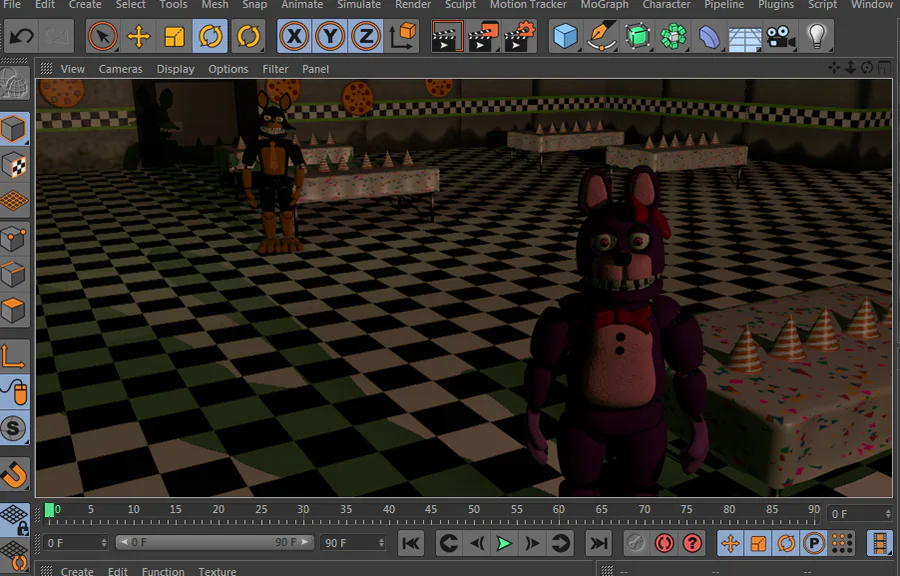Click the Undo arrow icon
Screen dimensions: 900x576
(21, 37)
